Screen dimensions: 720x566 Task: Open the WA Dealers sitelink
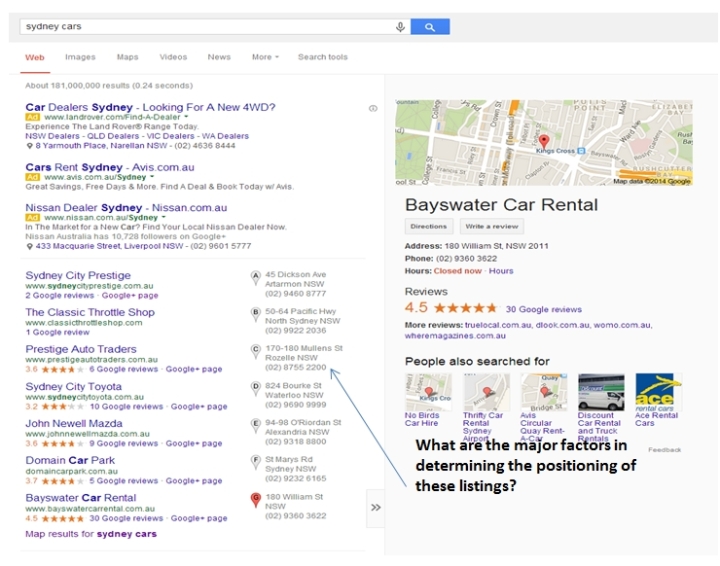(225, 136)
